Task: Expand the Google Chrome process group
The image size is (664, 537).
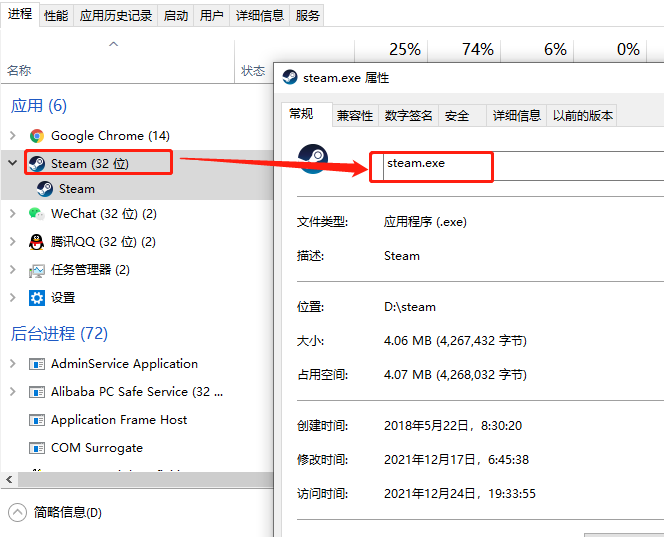Action: (x=13, y=136)
